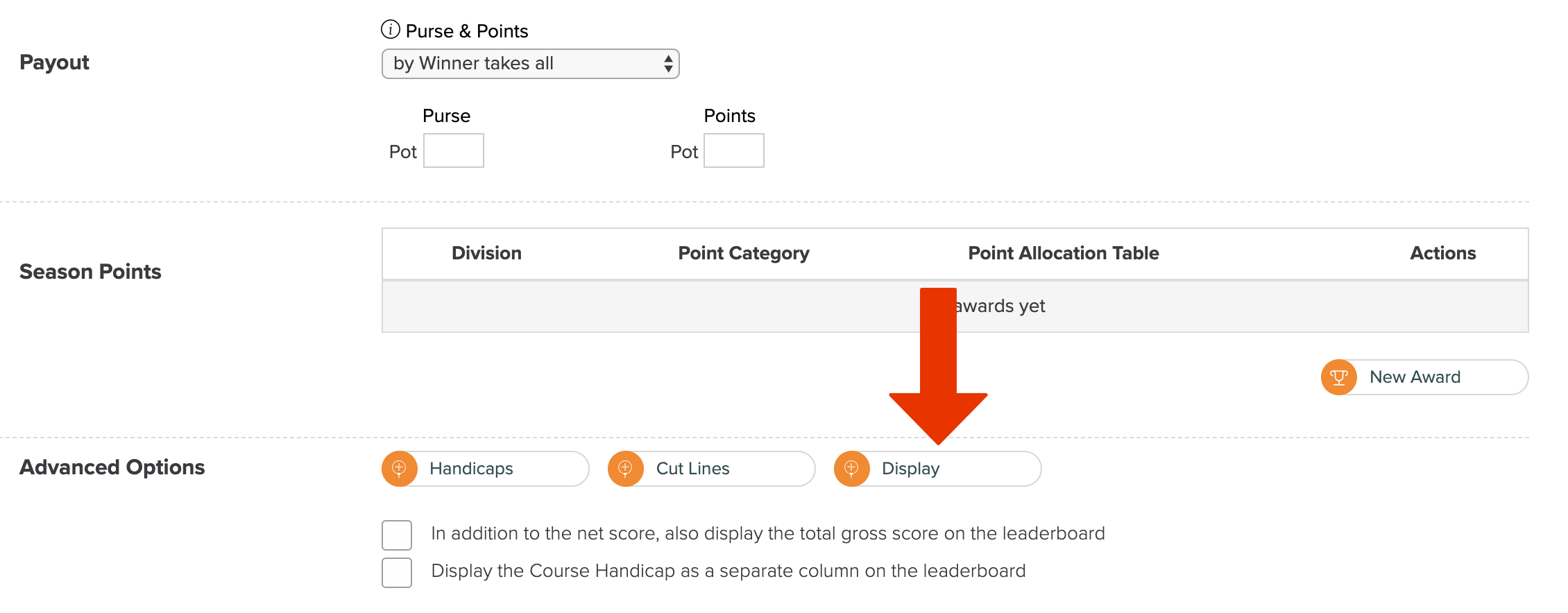Click the Point Allocation Table column header

[x=1064, y=253]
